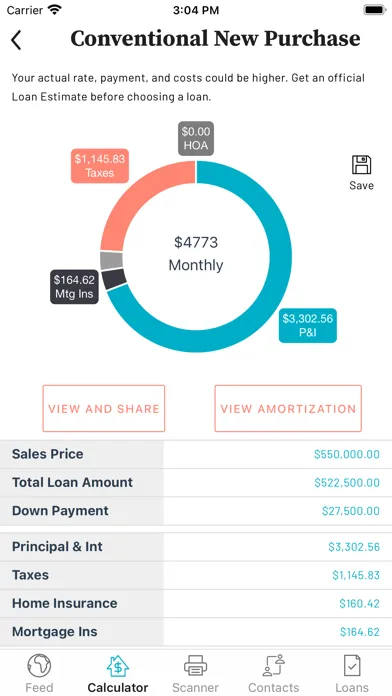Select the Home Insurance row
This screenshot has height=696, width=392.
click(196, 604)
